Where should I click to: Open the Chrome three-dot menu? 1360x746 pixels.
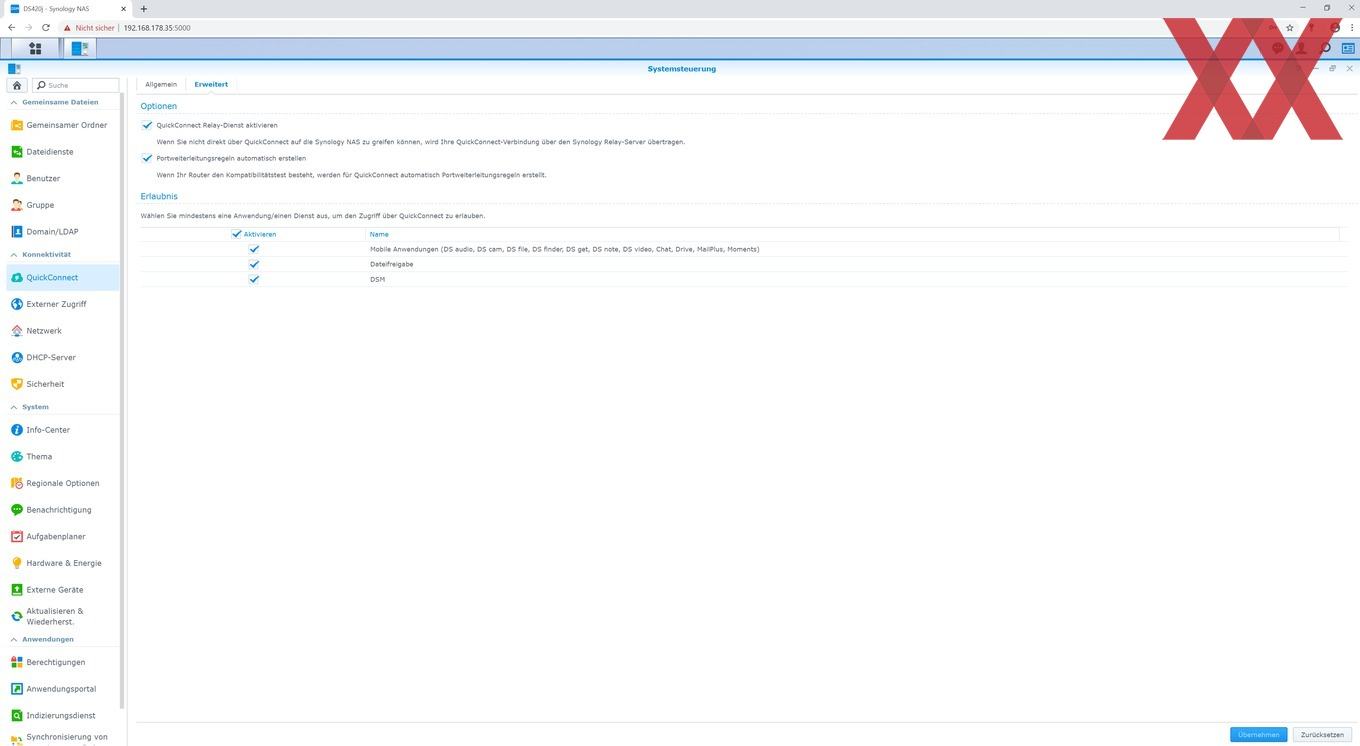pyautogui.click(x=1351, y=28)
